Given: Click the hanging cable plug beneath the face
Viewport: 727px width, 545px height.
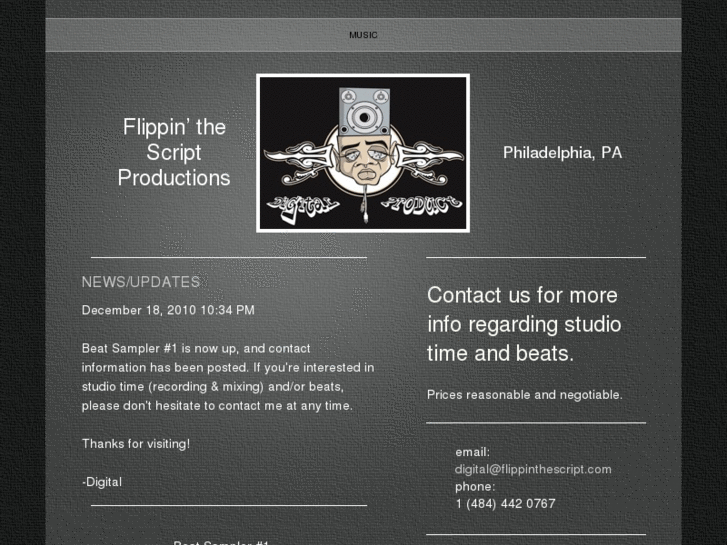Looking at the screenshot, I should pos(365,204).
